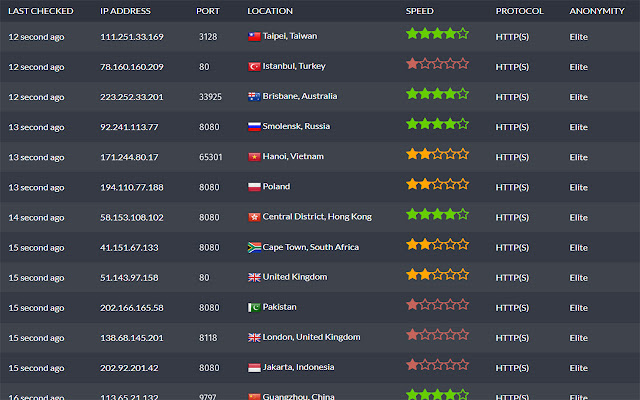
Task: Select IP address 41.151.67.133
Action: [129, 248]
